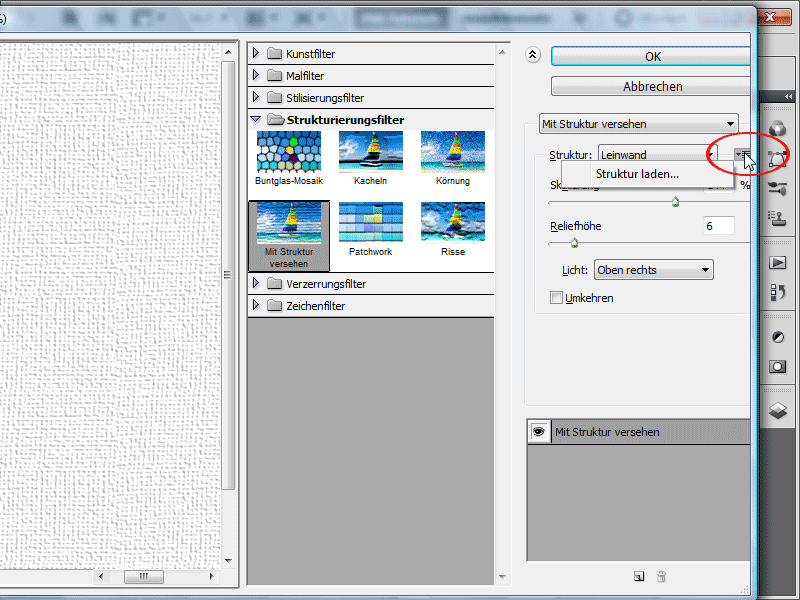Screen dimensions: 800x600
Task: Click the Verzerrungsfilter folder icon
Action: coord(274,284)
